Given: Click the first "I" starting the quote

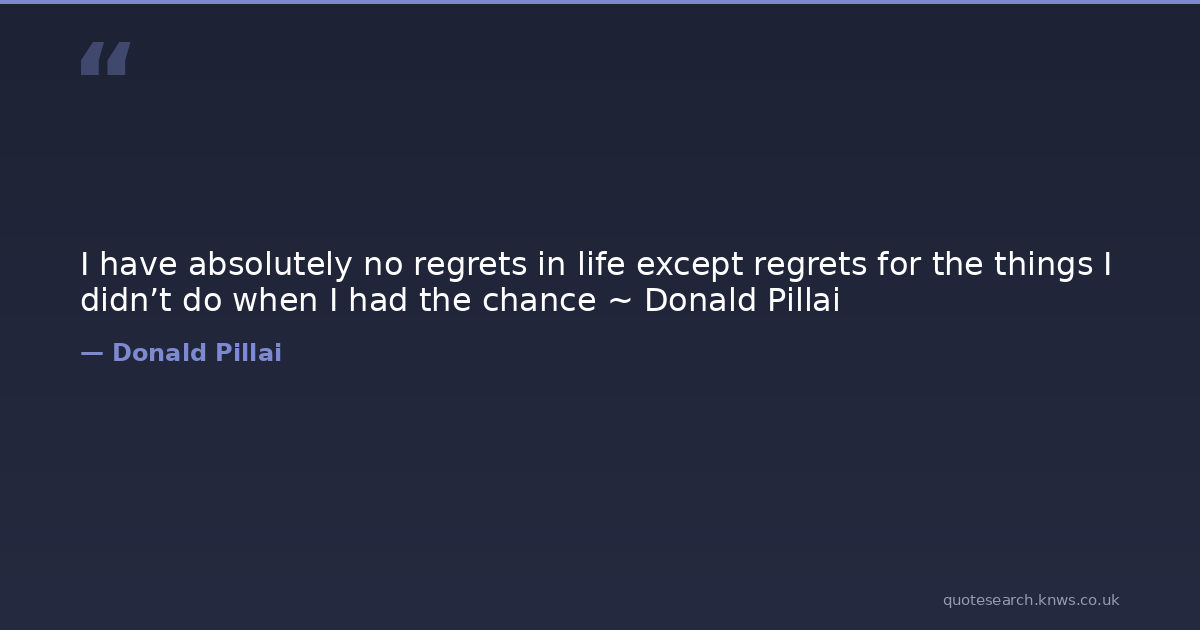Looking at the screenshot, I should 85,265.
